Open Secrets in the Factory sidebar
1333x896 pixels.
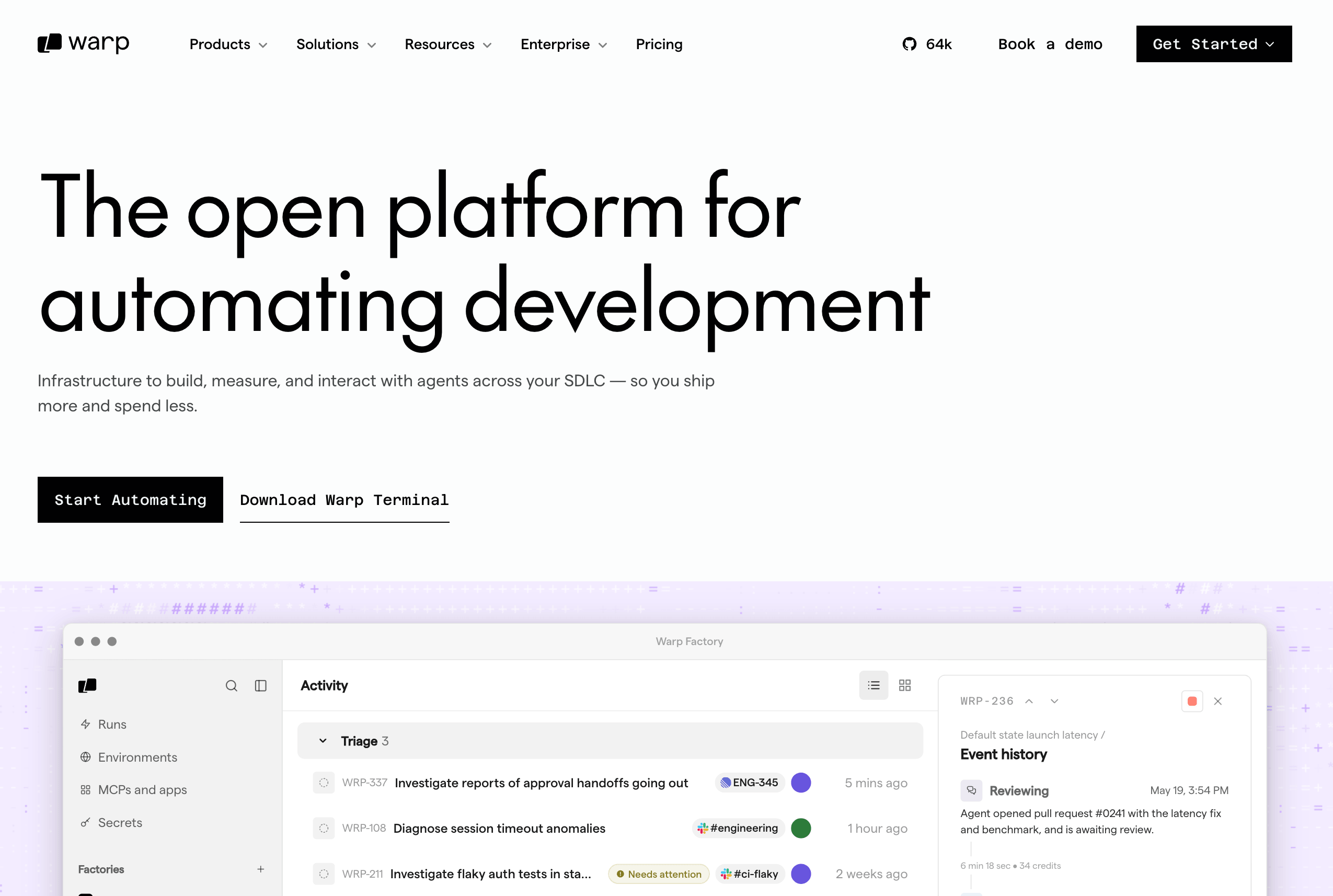[121, 822]
